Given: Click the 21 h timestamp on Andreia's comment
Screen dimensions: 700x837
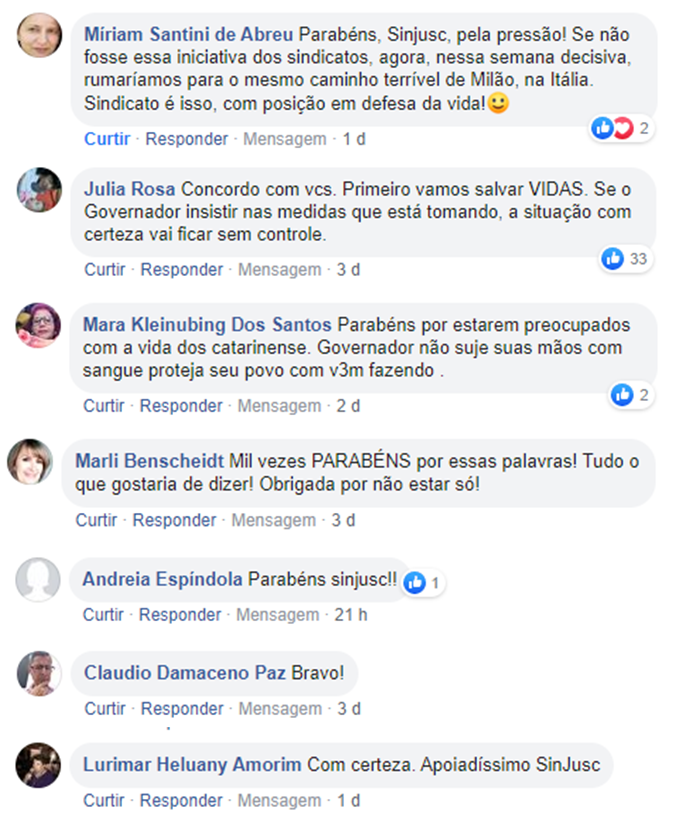Looking at the screenshot, I should coord(351,614).
